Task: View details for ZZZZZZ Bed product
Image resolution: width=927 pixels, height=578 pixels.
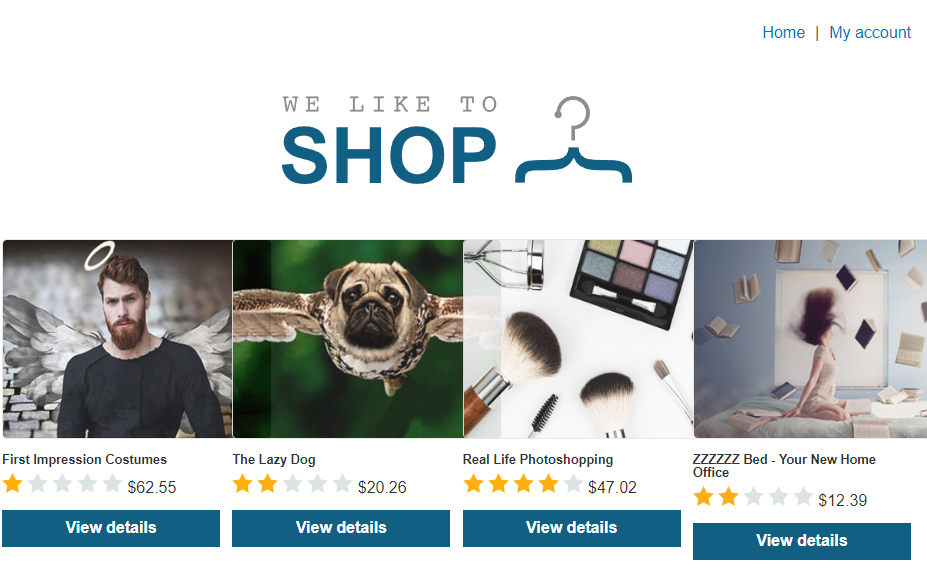Action: click(x=802, y=541)
